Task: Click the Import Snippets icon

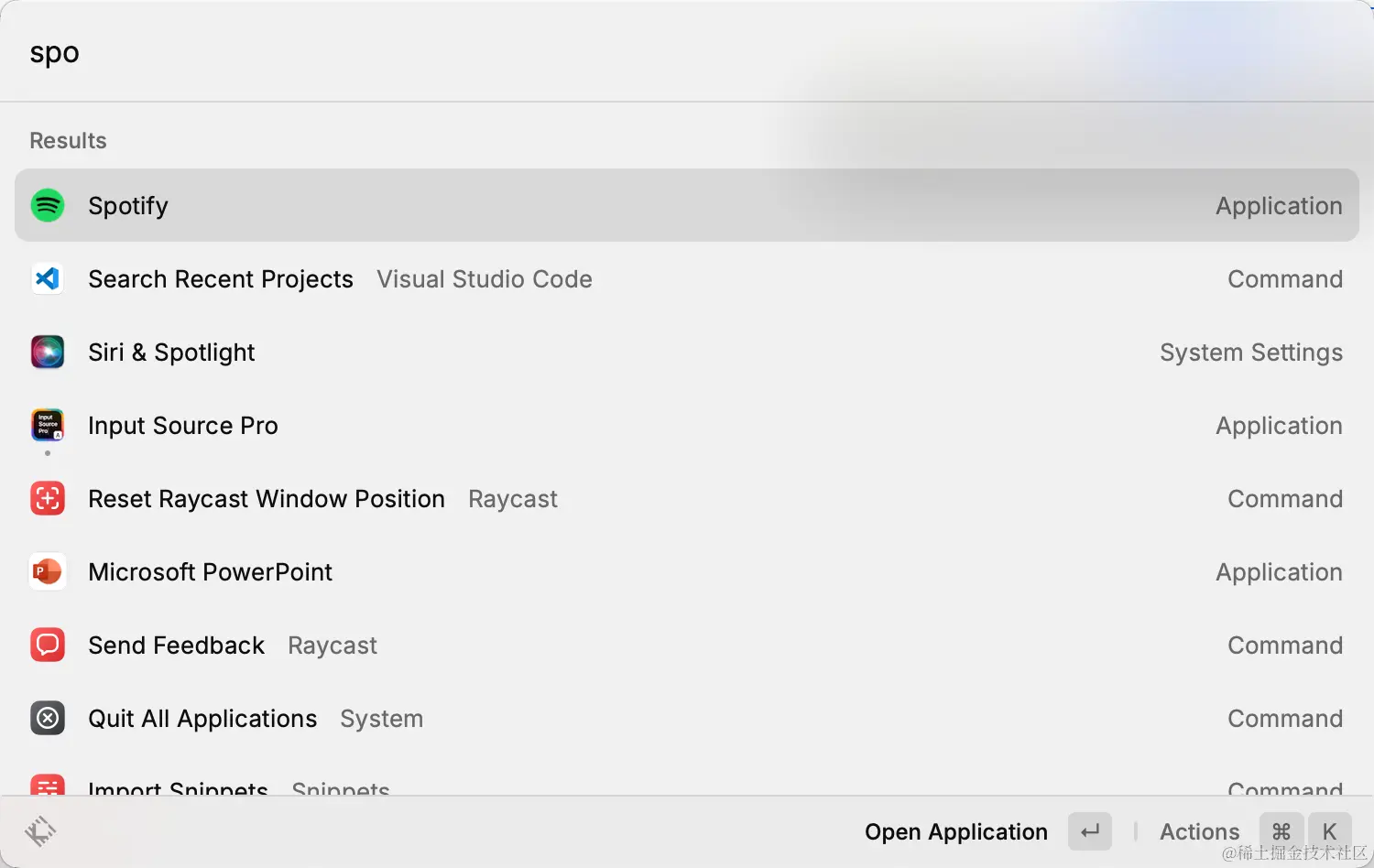Action: pos(48,785)
